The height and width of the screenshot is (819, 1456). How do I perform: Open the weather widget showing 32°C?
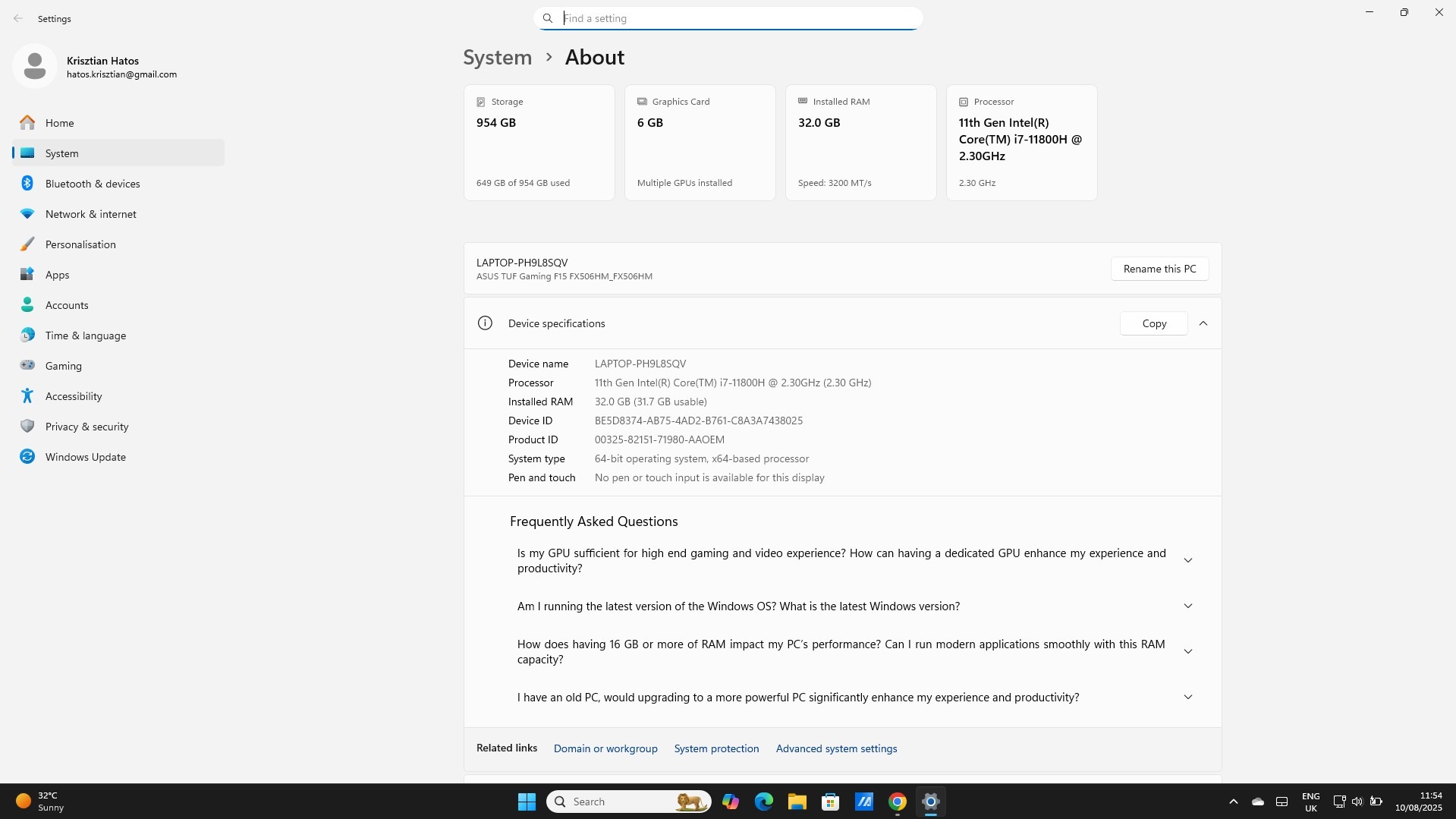pyautogui.click(x=39, y=802)
